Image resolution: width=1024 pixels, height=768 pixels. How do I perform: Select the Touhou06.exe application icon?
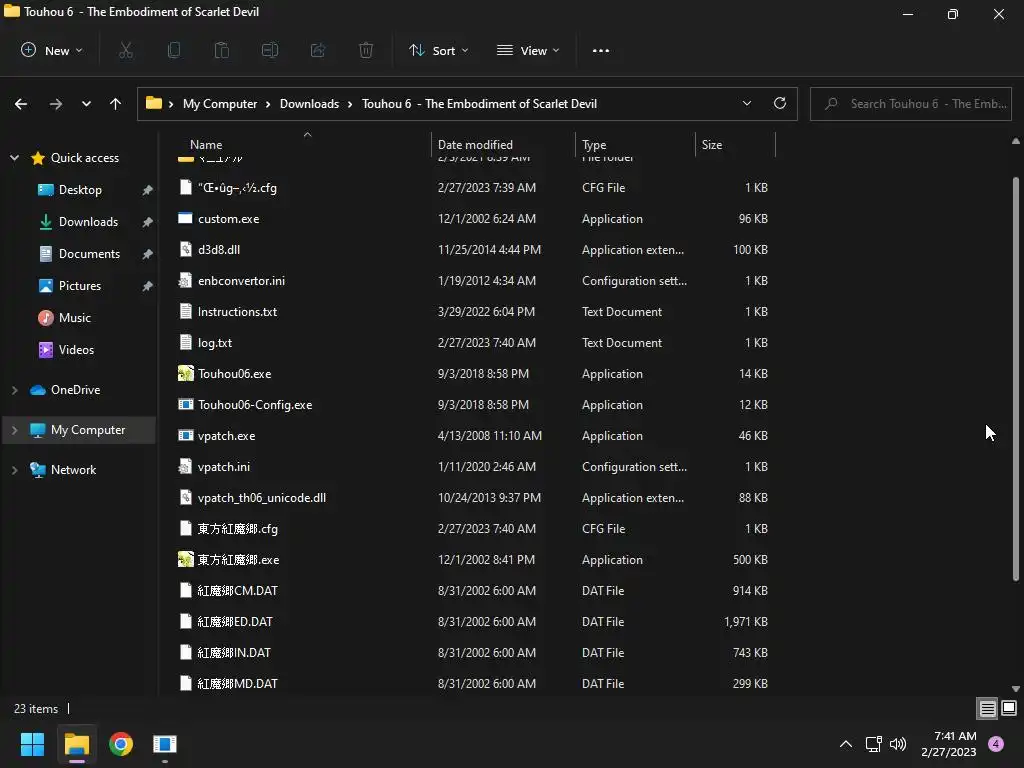click(x=185, y=374)
